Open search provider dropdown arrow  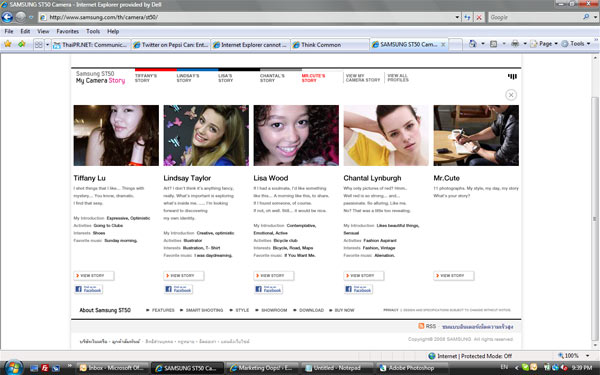(x=595, y=17)
